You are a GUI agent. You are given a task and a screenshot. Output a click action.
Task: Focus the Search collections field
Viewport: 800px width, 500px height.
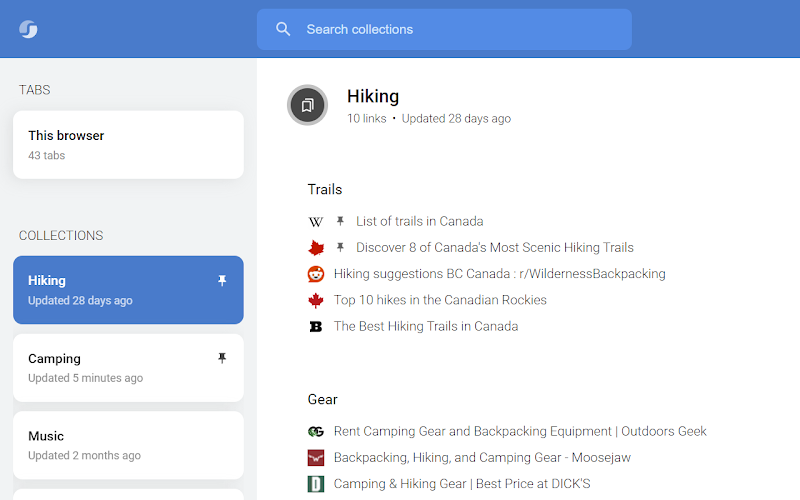pos(444,29)
